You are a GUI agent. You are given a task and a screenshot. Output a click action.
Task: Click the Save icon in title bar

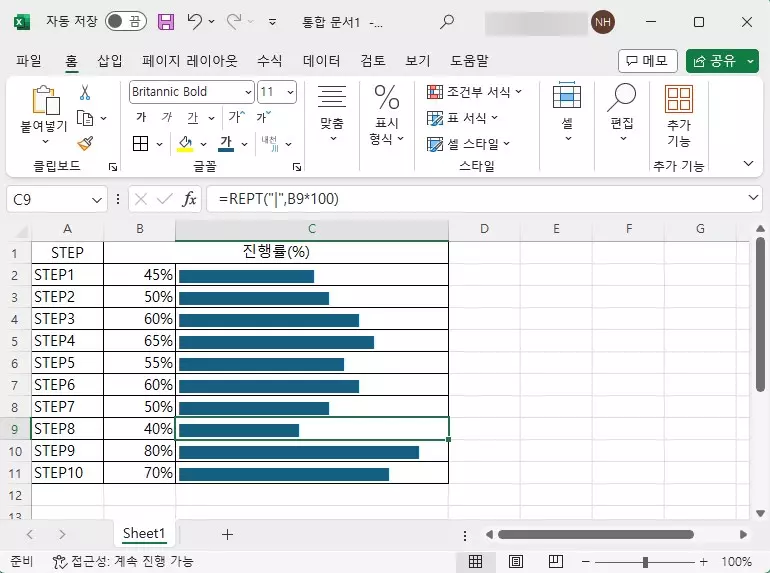(166, 22)
